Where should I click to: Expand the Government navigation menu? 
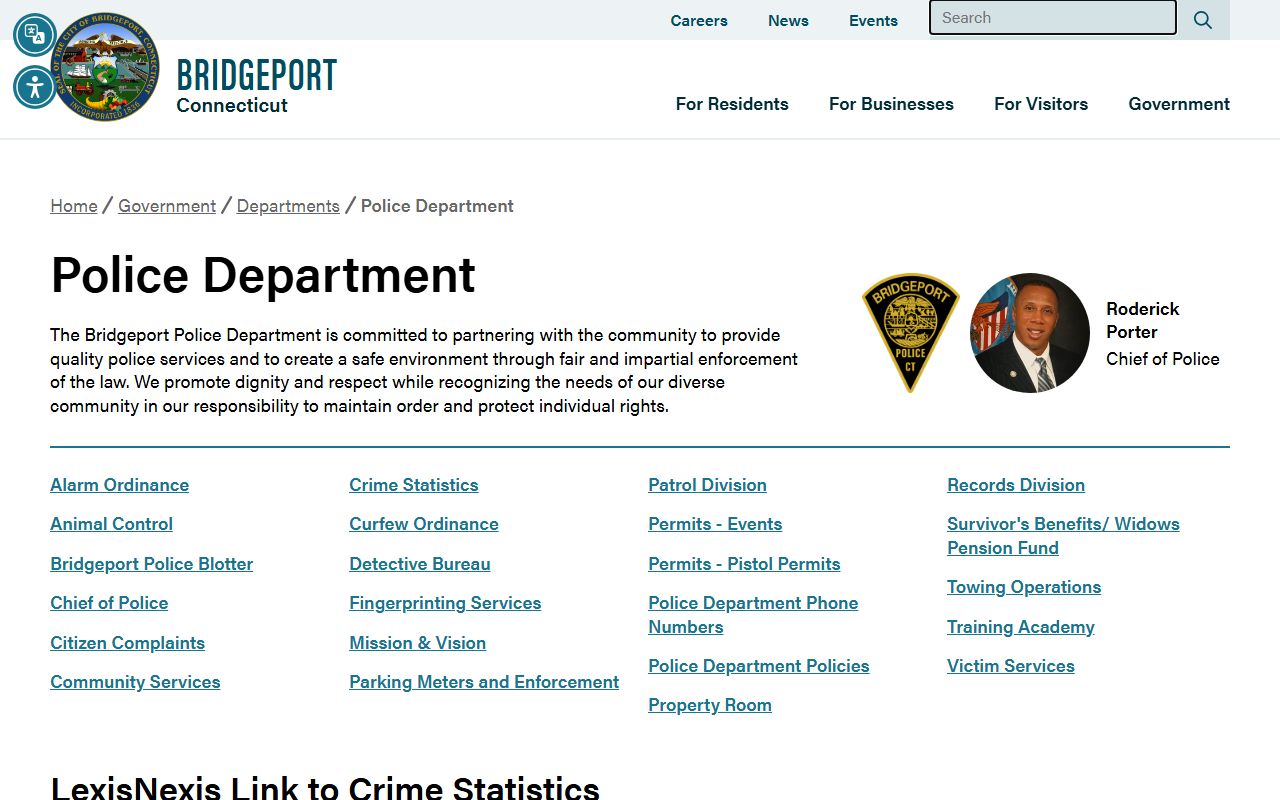pyautogui.click(x=1178, y=104)
